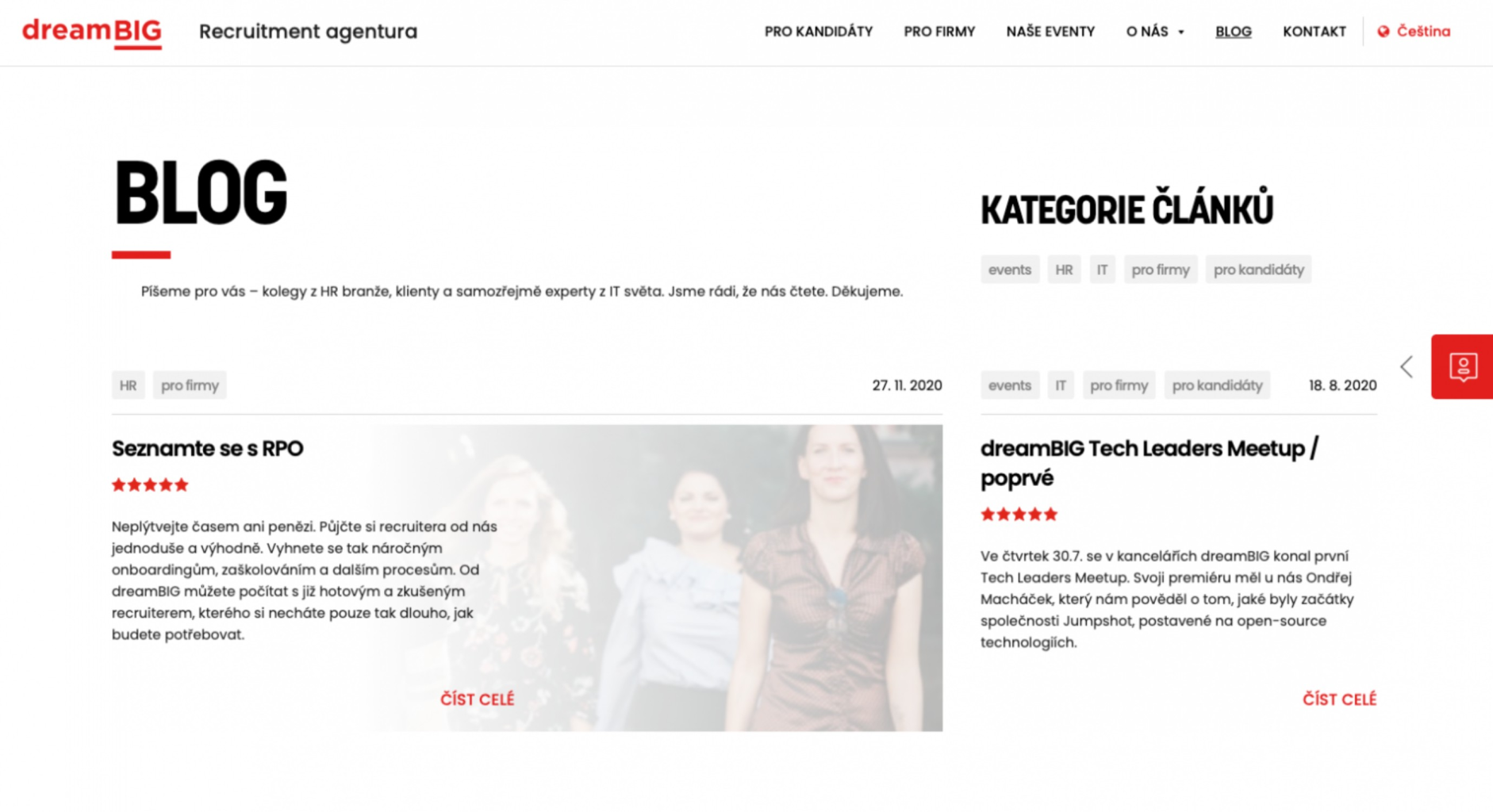Open NAŠE EVENTY from the navigation
This screenshot has height=812, width=1493.
[x=1050, y=32]
